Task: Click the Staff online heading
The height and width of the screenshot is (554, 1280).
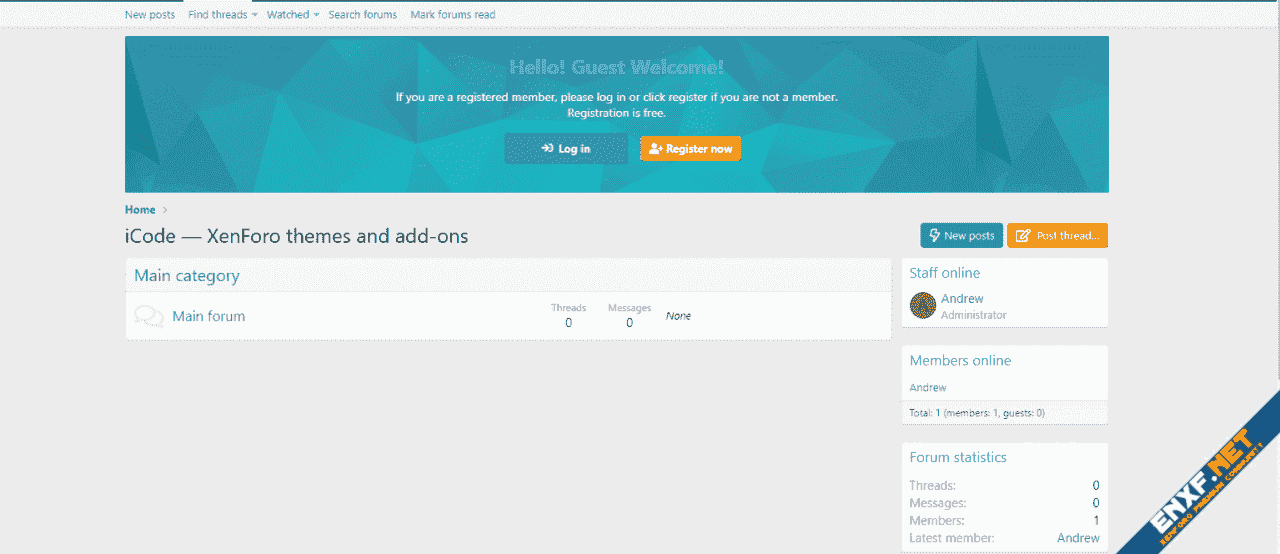Action: (944, 273)
